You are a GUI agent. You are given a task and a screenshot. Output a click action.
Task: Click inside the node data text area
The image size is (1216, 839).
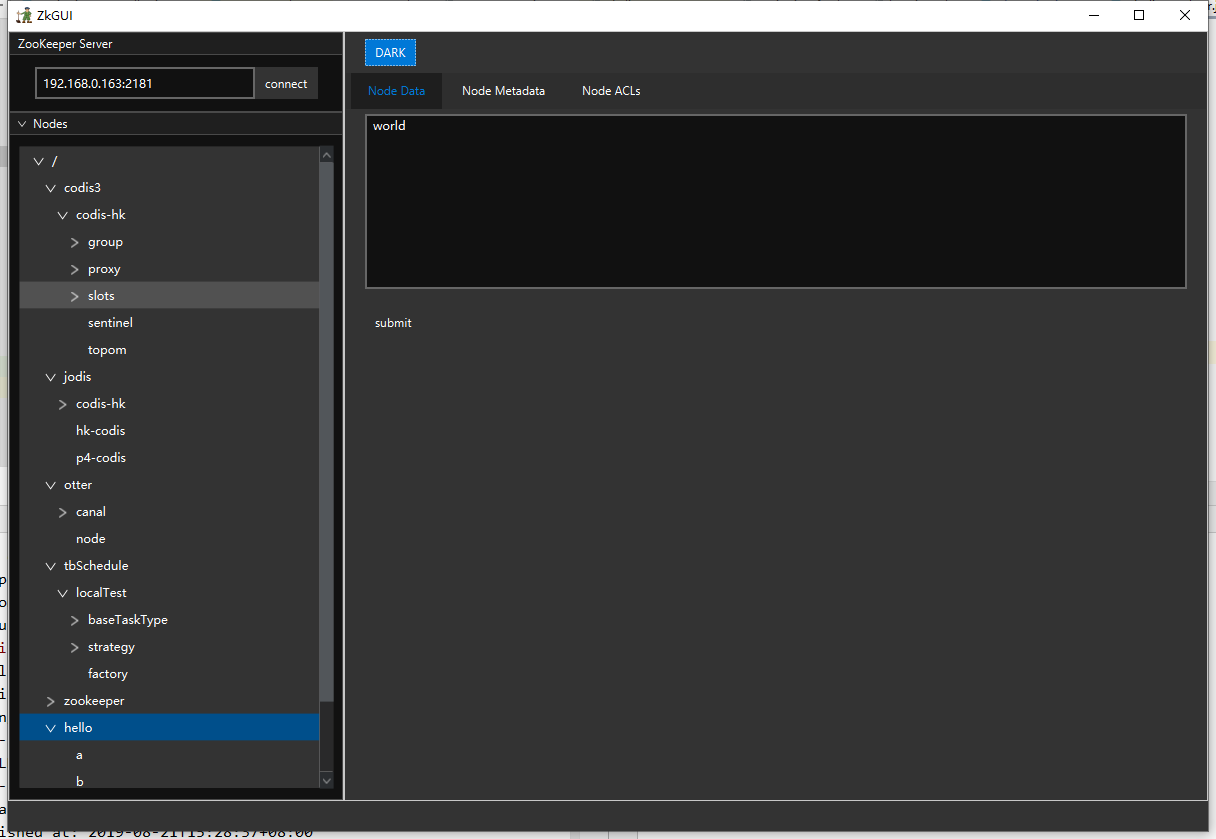776,202
